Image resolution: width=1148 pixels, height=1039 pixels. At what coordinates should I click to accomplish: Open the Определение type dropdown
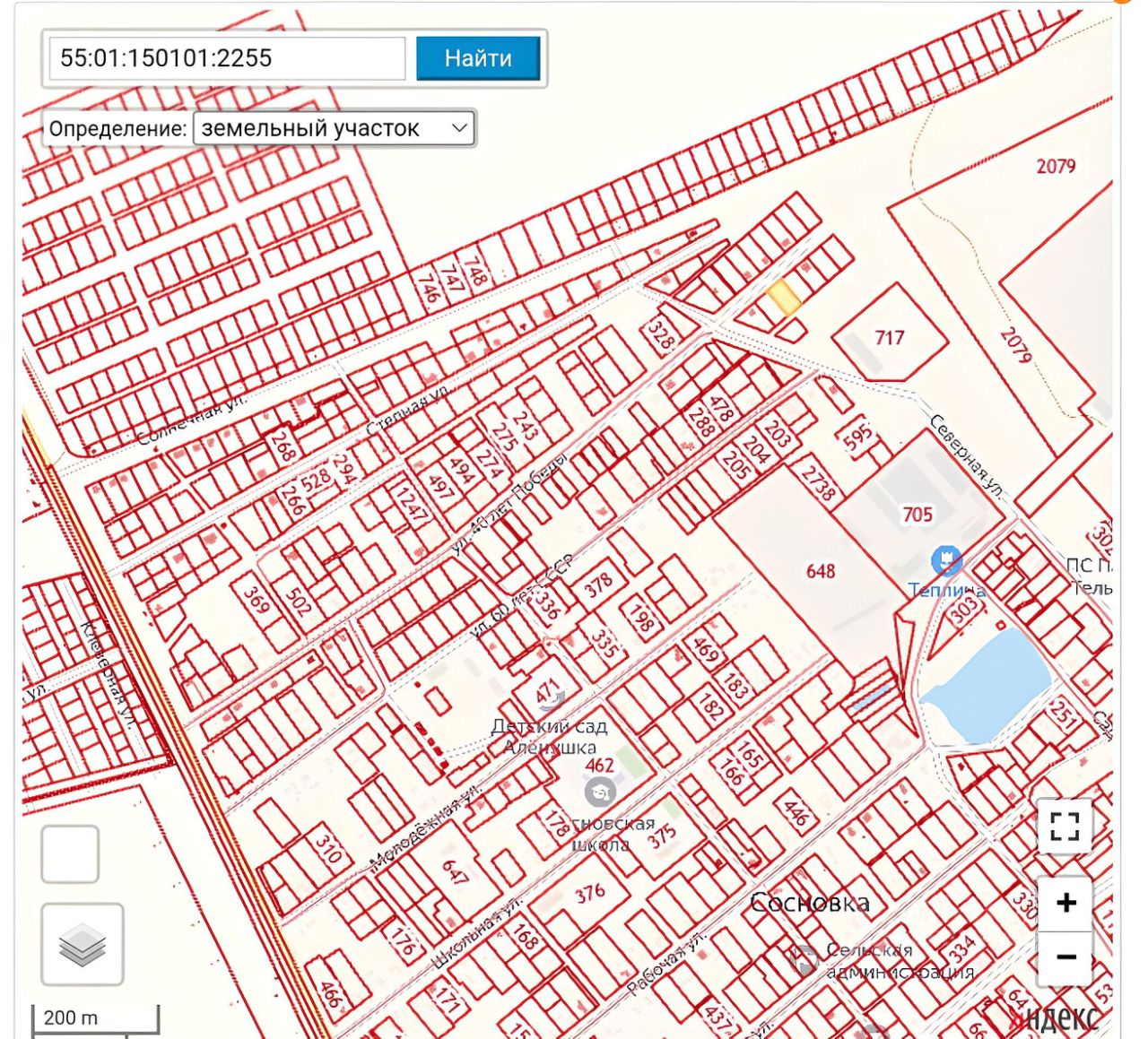click(x=334, y=128)
